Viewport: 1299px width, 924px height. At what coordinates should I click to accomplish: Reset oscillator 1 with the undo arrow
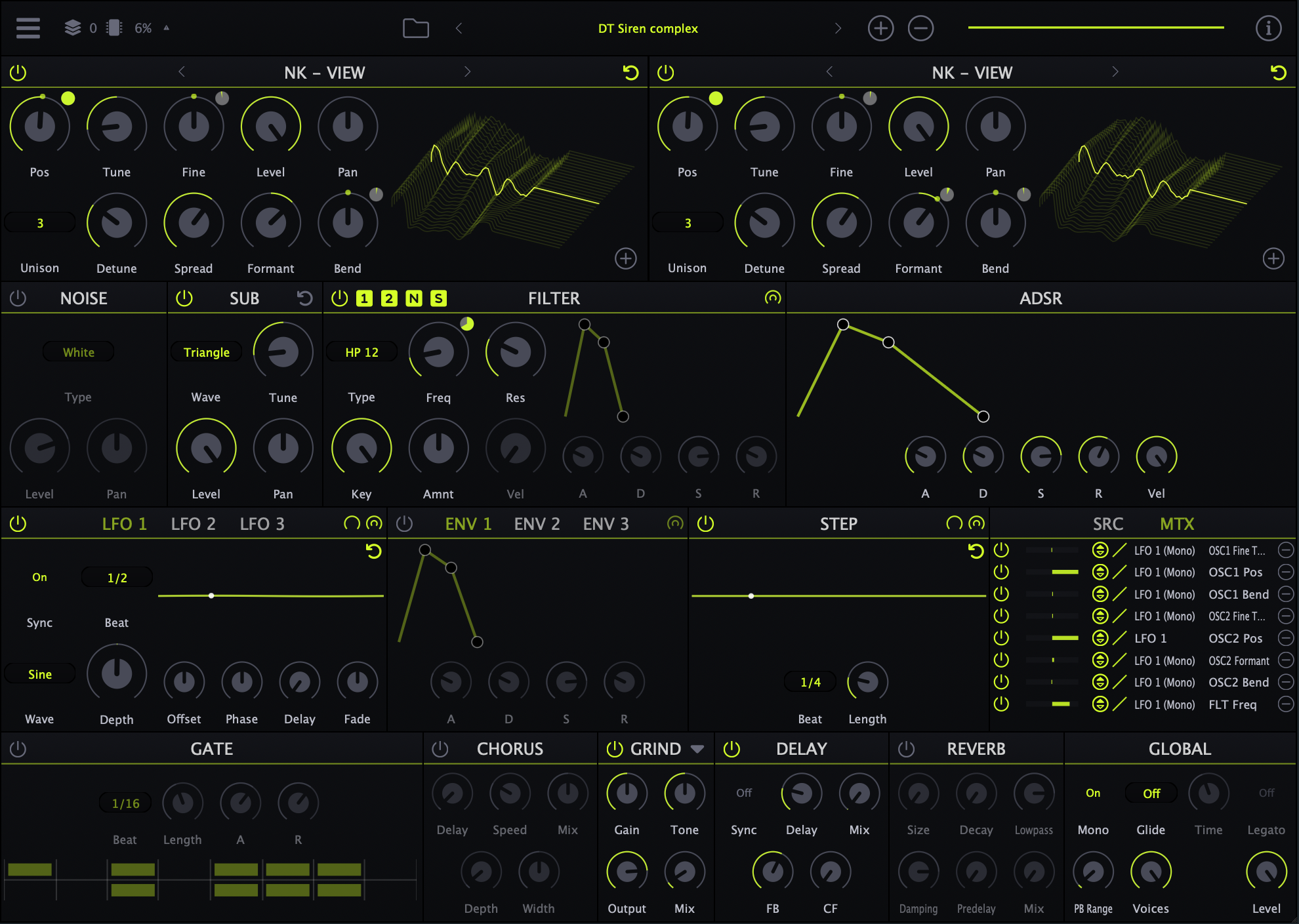click(630, 72)
